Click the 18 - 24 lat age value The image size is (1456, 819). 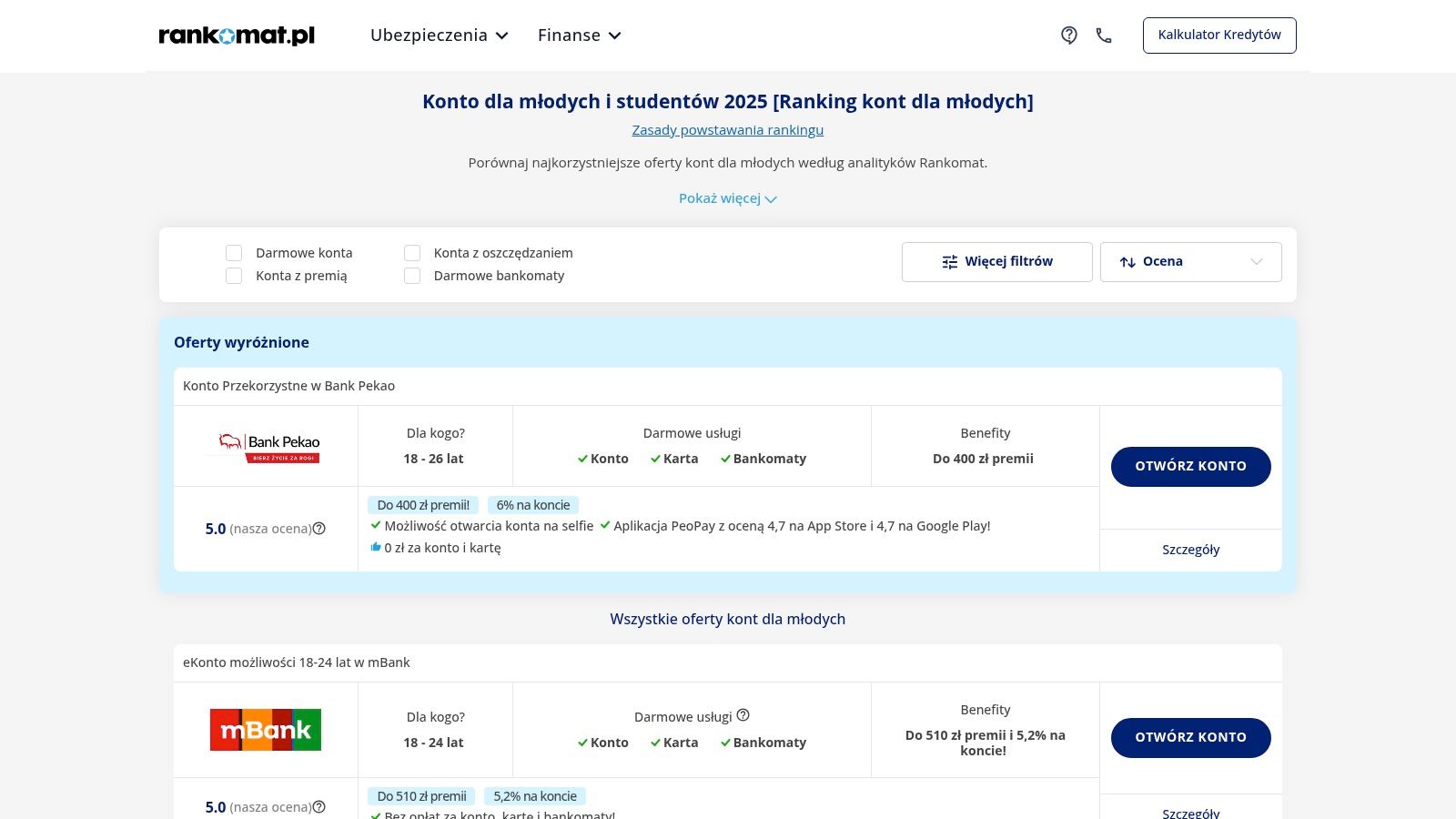[x=433, y=743]
